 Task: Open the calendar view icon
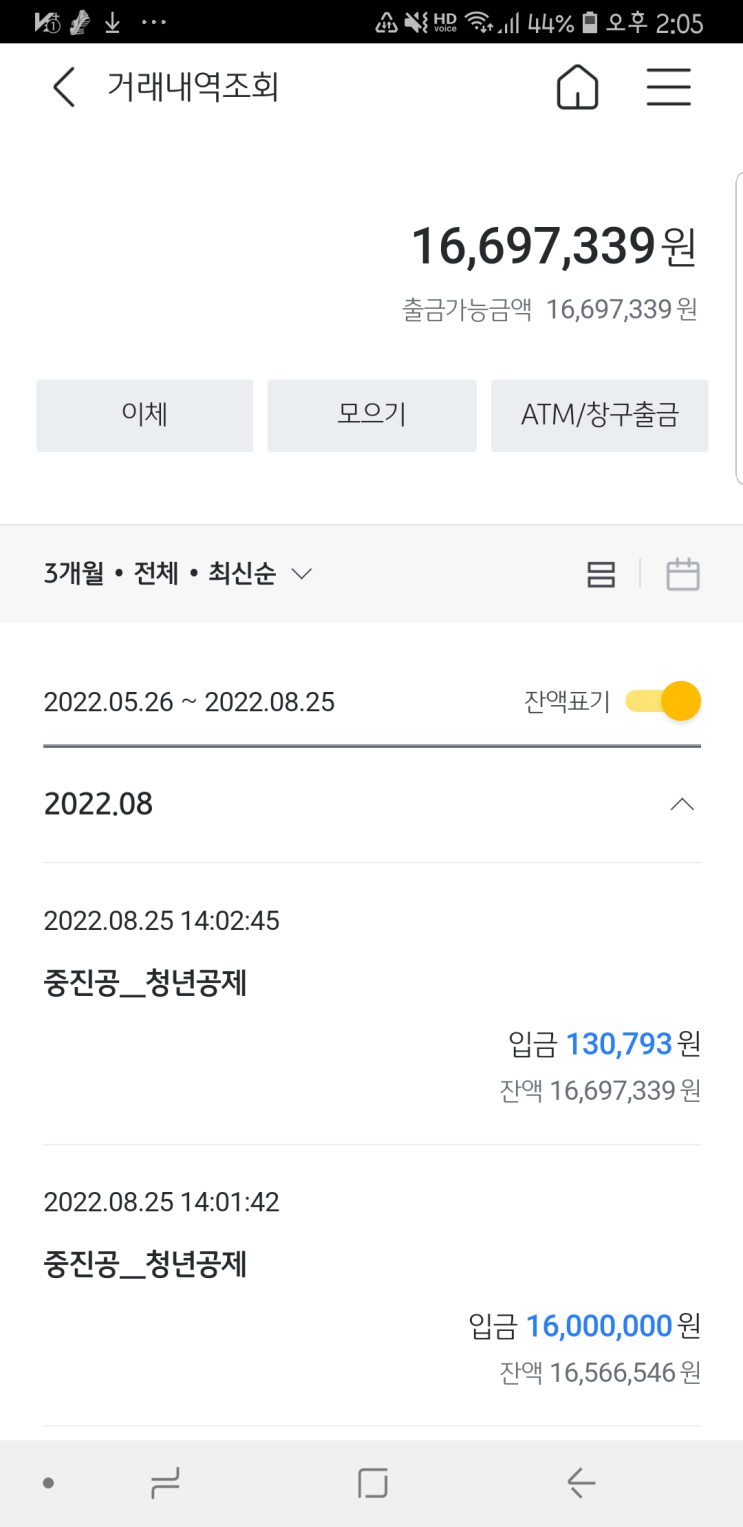click(x=683, y=574)
